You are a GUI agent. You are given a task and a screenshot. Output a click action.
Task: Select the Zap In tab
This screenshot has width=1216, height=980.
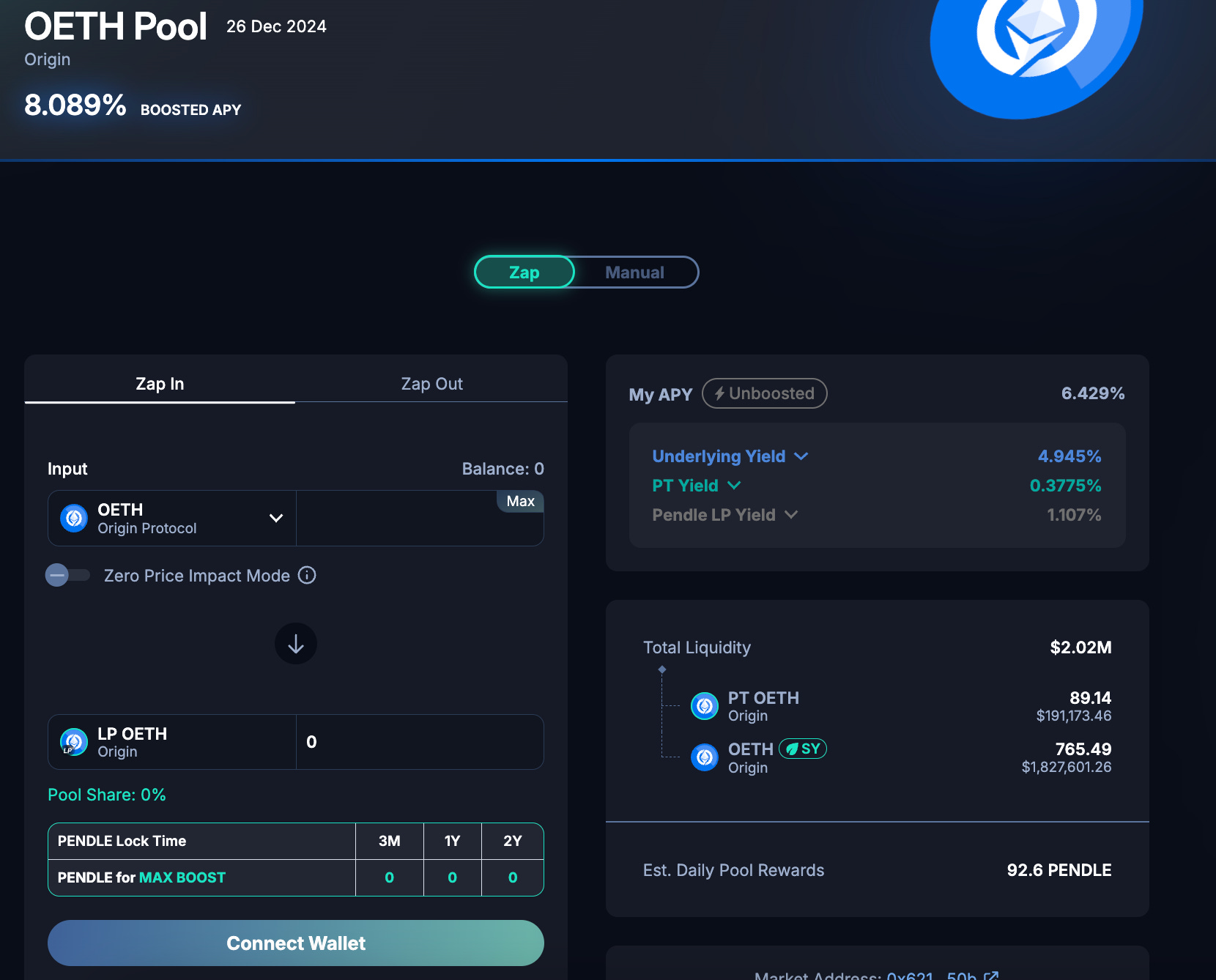[x=160, y=384]
